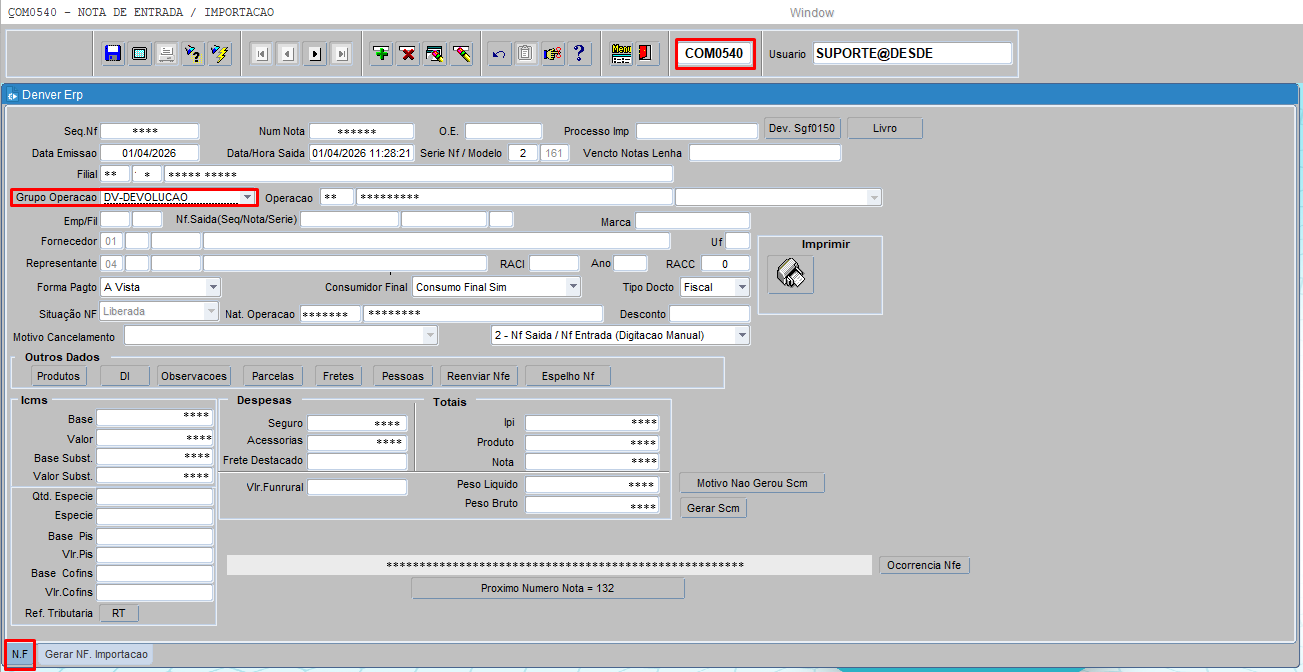
Task: Click the undo arrow toolbar icon
Action: (500, 54)
